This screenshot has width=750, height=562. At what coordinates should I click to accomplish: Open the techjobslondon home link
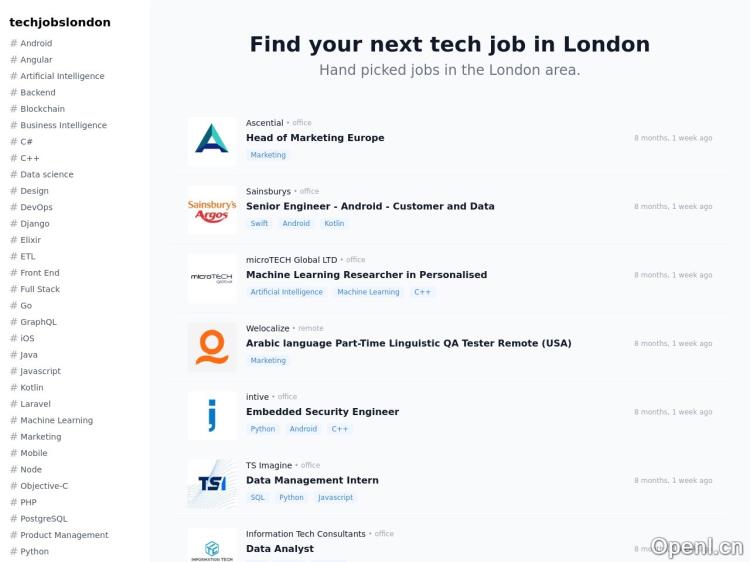pyautogui.click(x=60, y=22)
